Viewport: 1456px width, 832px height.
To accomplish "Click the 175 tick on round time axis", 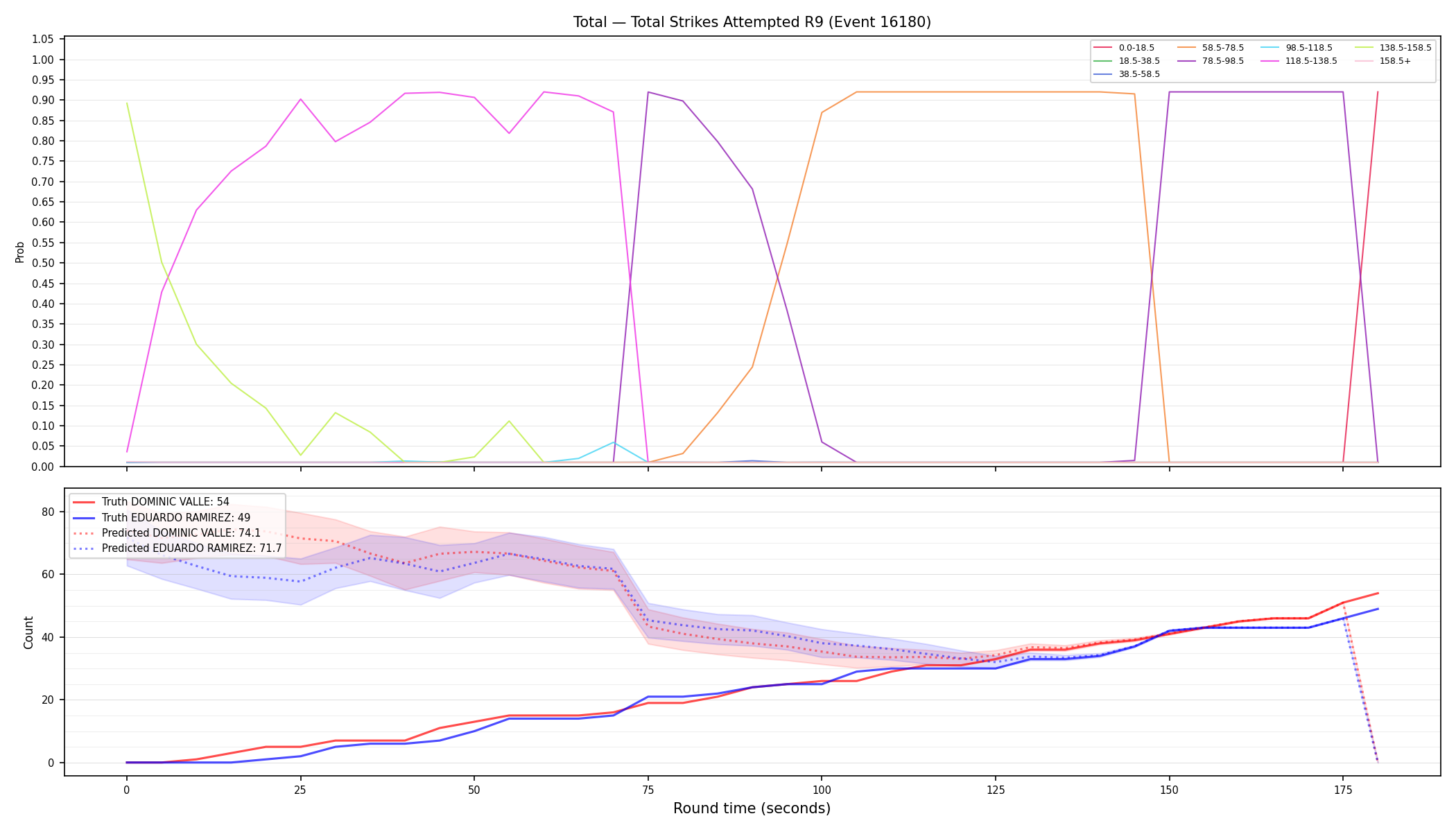I will pyautogui.click(x=1343, y=790).
